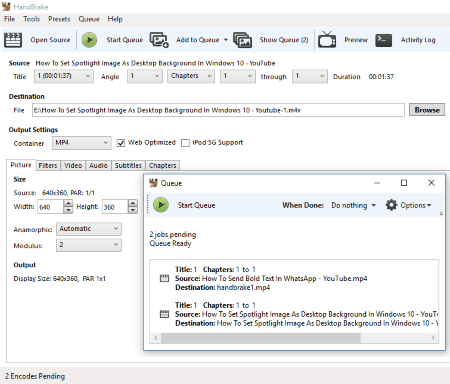Open the Angle dropdown

(145, 76)
